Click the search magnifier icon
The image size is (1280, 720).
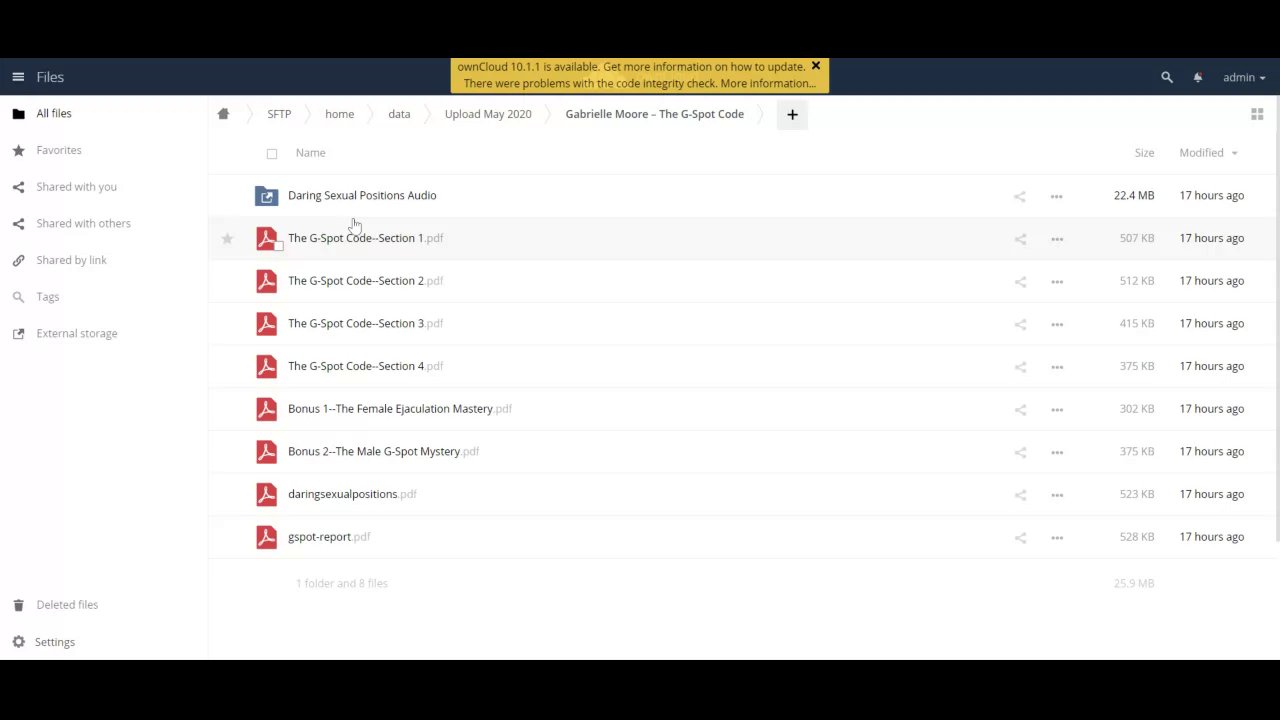tap(1167, 77)
